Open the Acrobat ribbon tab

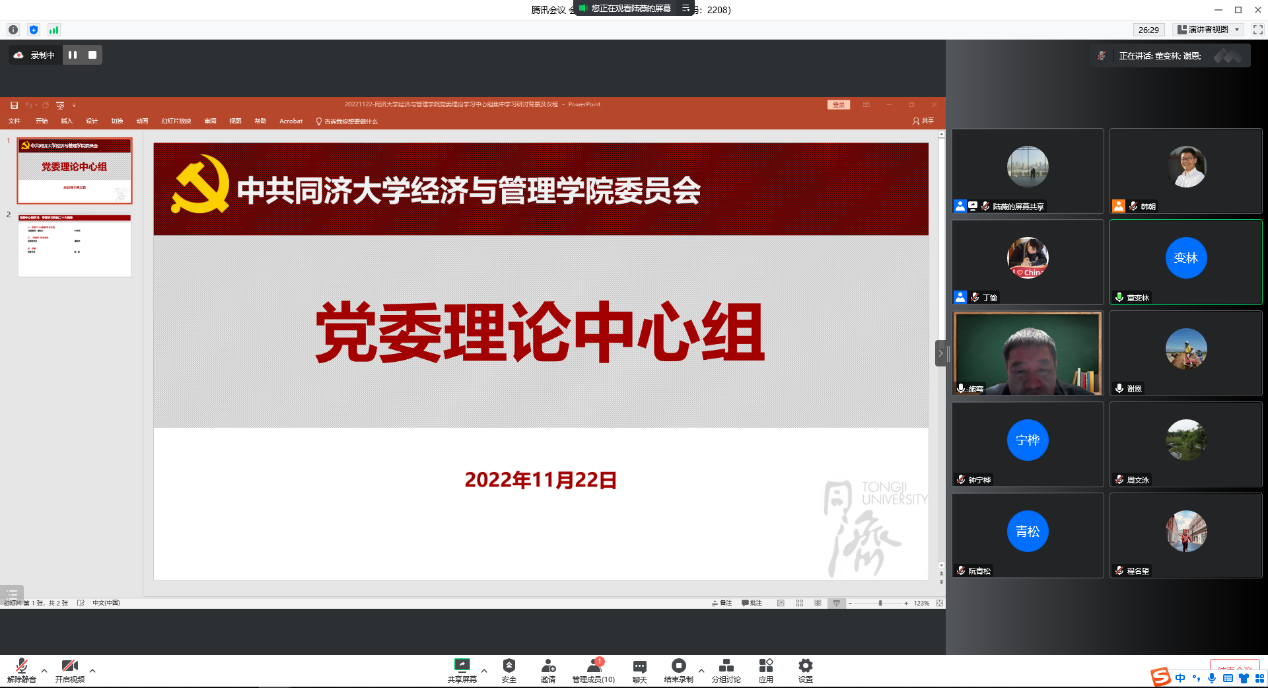pyautogui.click(x=291, y=121)
